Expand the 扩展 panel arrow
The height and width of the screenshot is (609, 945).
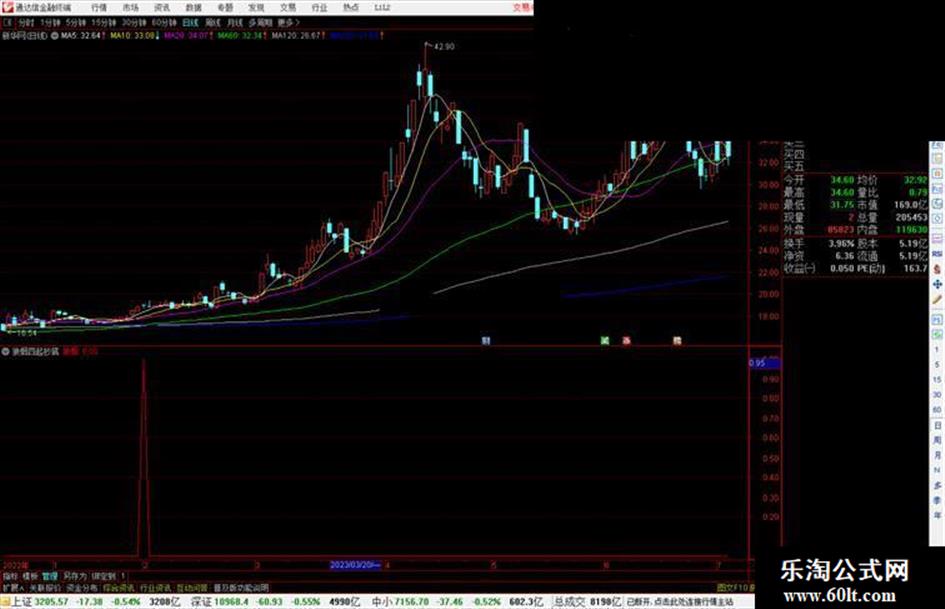point(13,587)
